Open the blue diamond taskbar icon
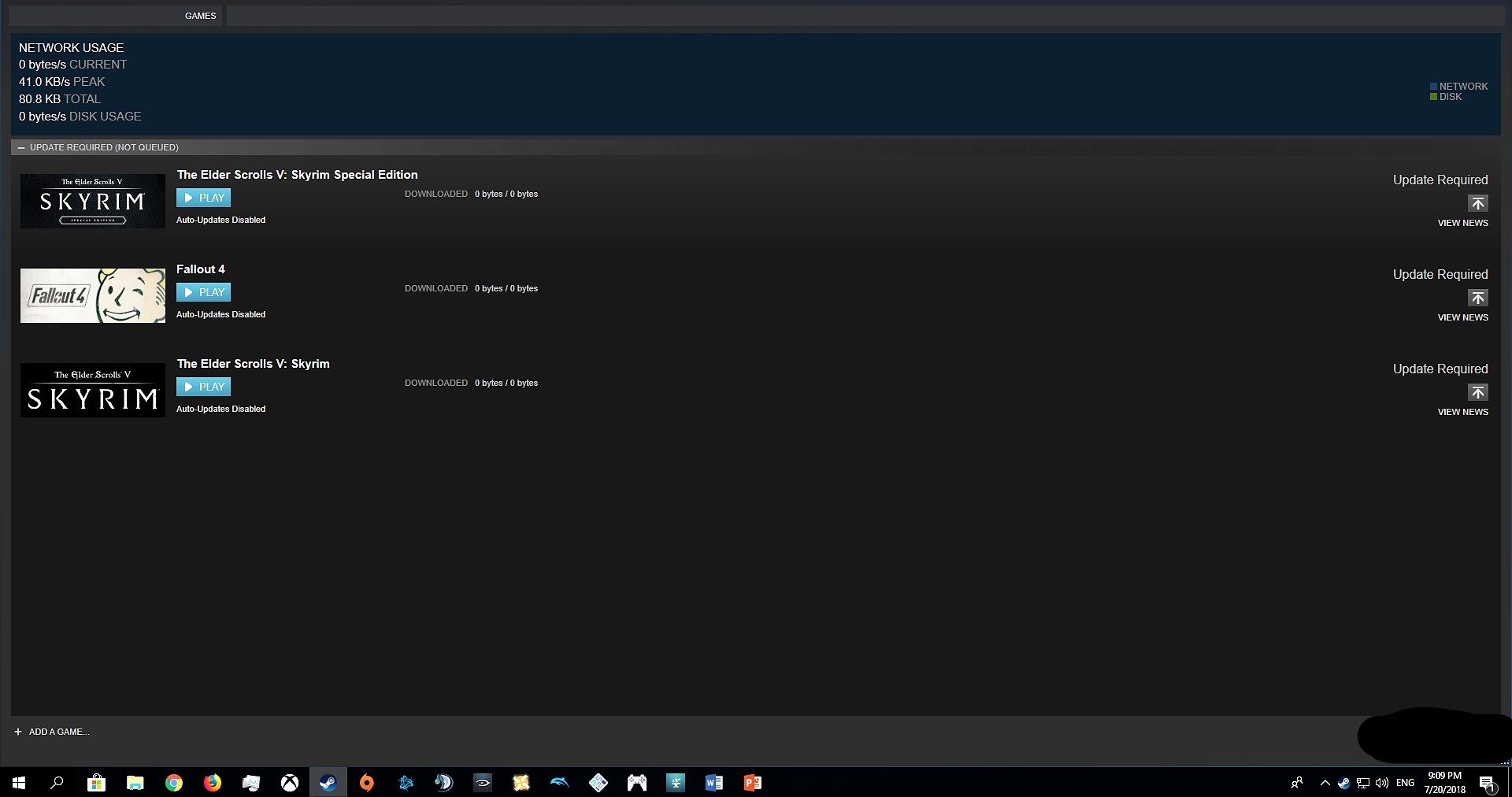 pyautogui.click(x=598, y=783)
